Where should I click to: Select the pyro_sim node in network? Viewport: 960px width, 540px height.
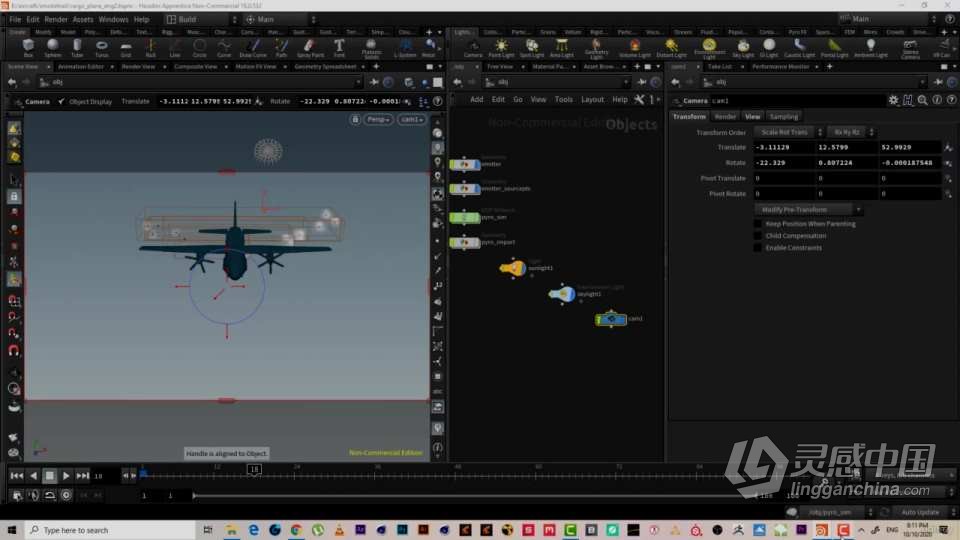coord(465,217)
